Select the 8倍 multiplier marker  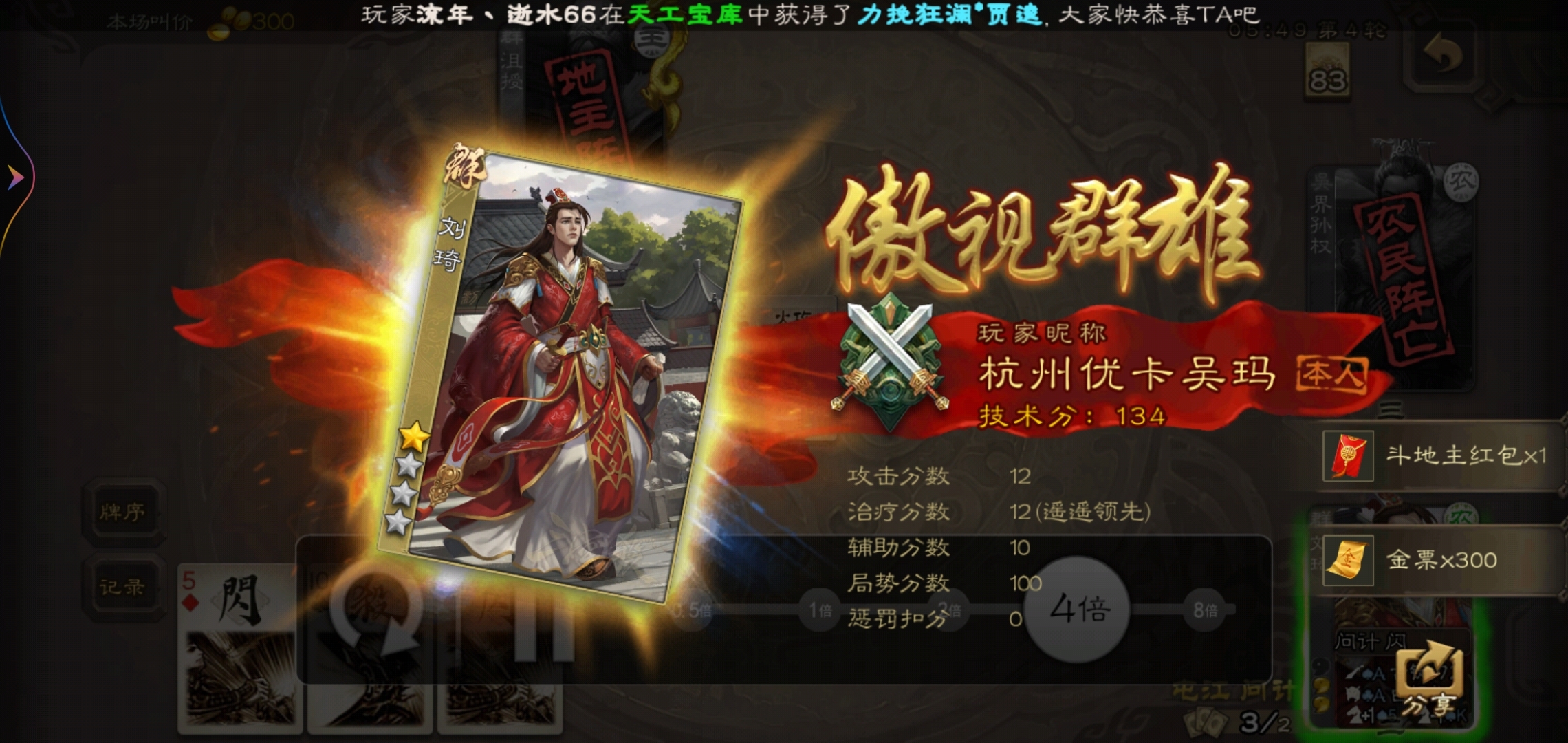(1205, 610)
